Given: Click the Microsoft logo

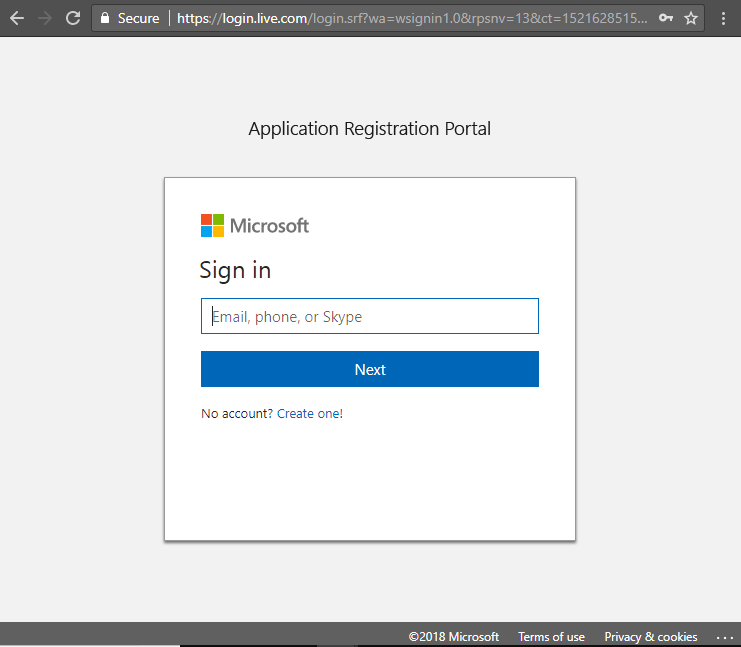Looking at the screenshot, I should [x=255, y=225].
